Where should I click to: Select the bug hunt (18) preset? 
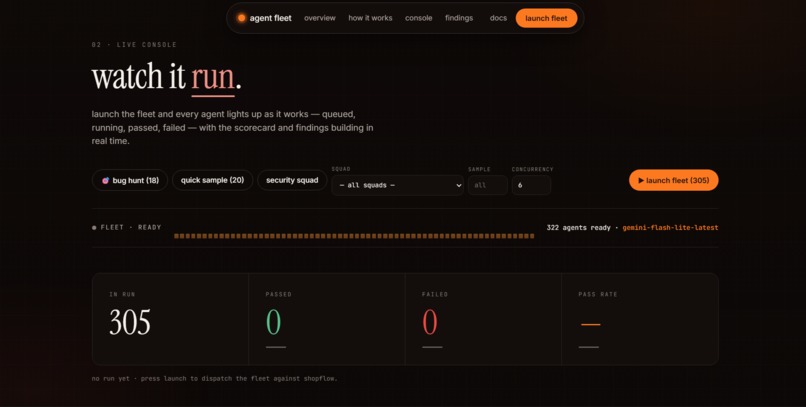pyautogui.click(x=130, y=180)
